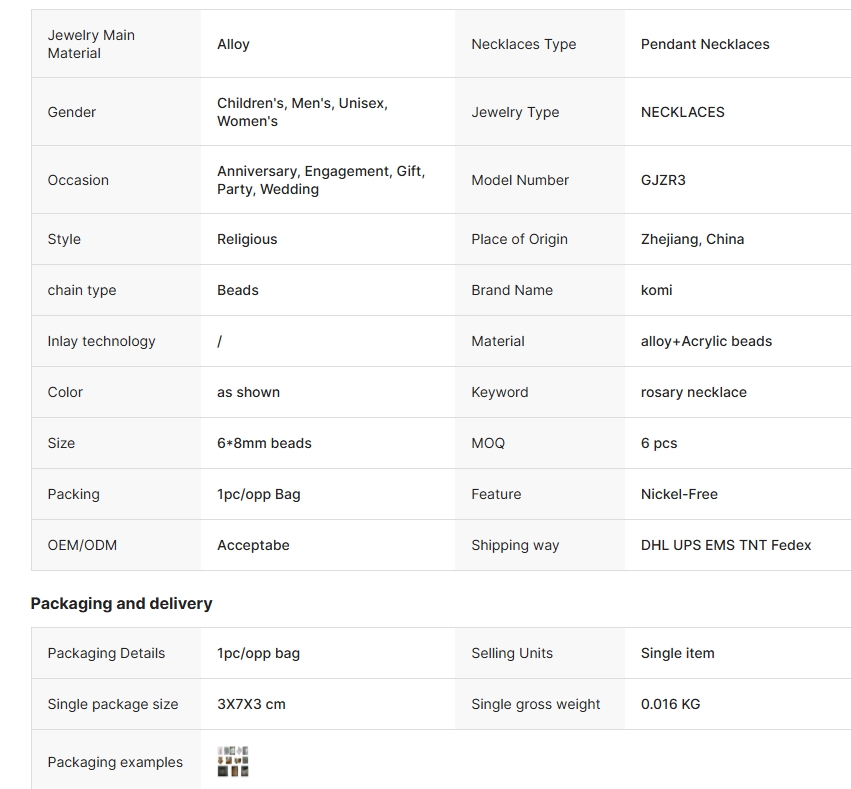Viewport: 851px width, 789px height.
Task: Open the Packaging examples thumbnail image
Action: pos(233,761)
